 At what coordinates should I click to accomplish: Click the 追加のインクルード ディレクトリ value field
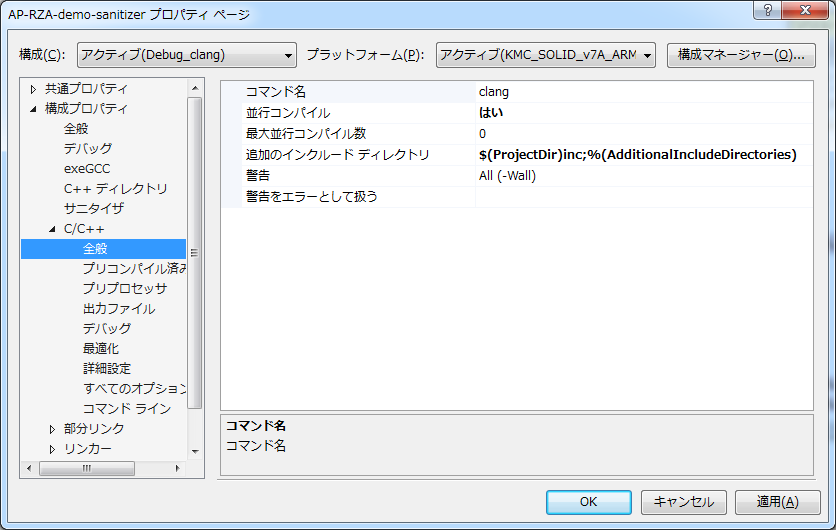click(x=640, y=155)
